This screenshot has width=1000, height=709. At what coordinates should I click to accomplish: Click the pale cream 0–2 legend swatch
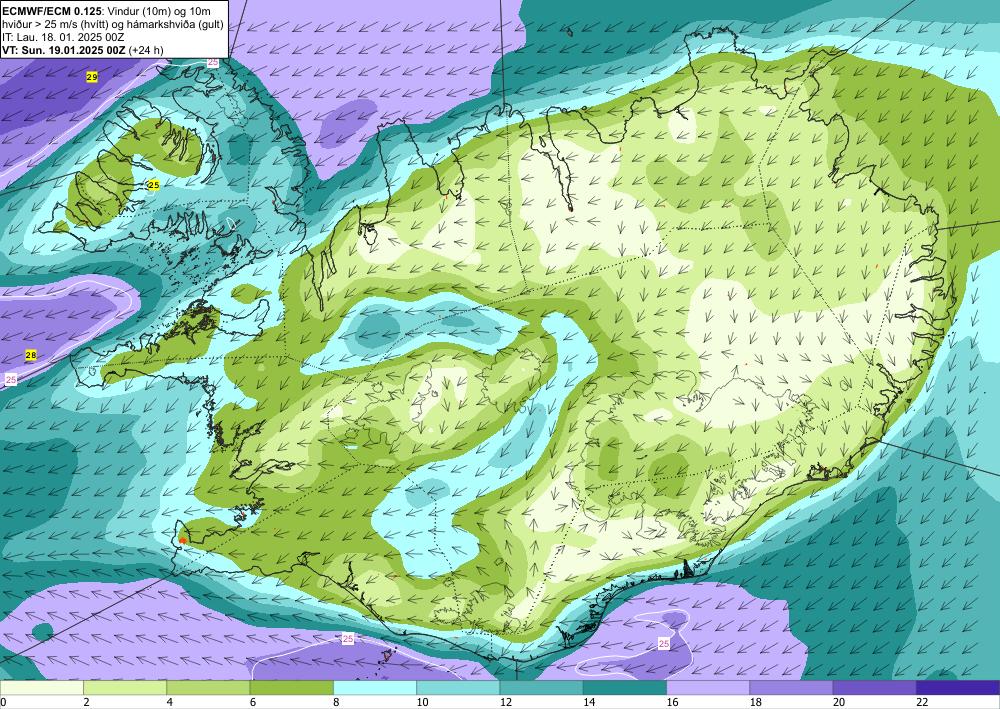point(41,688)
